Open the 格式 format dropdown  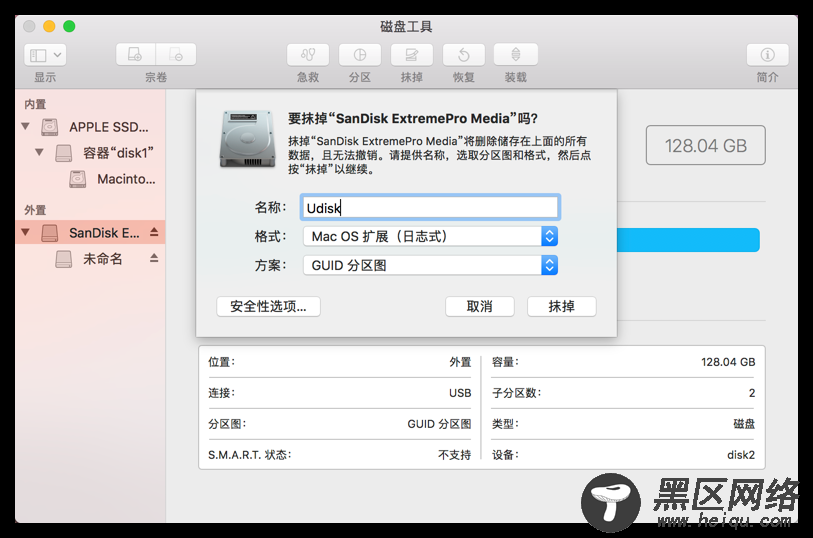430,236
